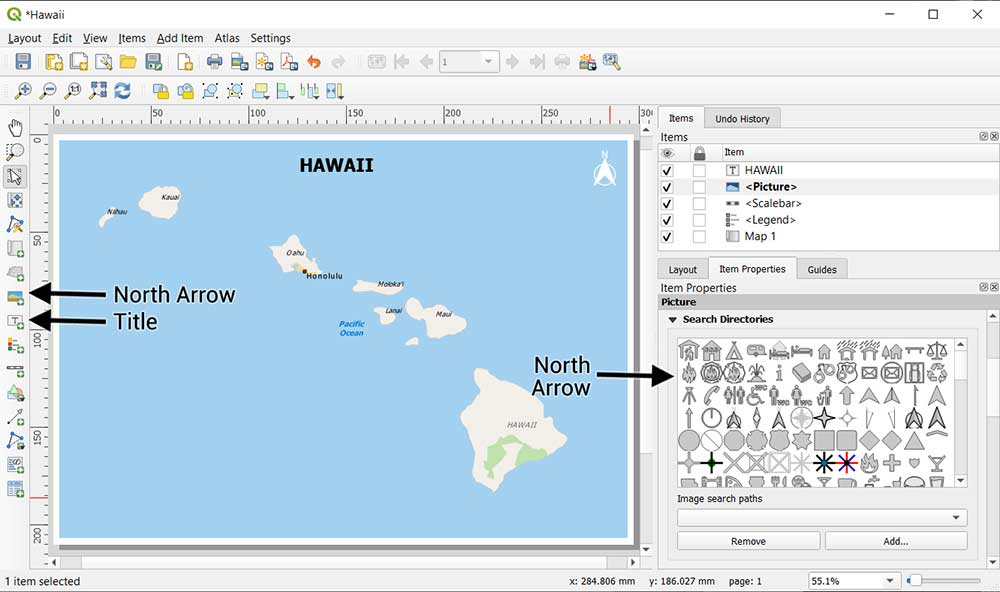Choose the Add Attribute Table tool
Screen dimensions: 1000x592
point(15,489)
